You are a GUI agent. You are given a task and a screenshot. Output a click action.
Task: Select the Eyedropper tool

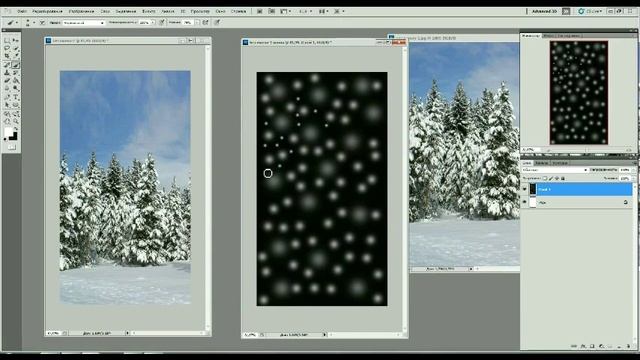pos(16,55)
